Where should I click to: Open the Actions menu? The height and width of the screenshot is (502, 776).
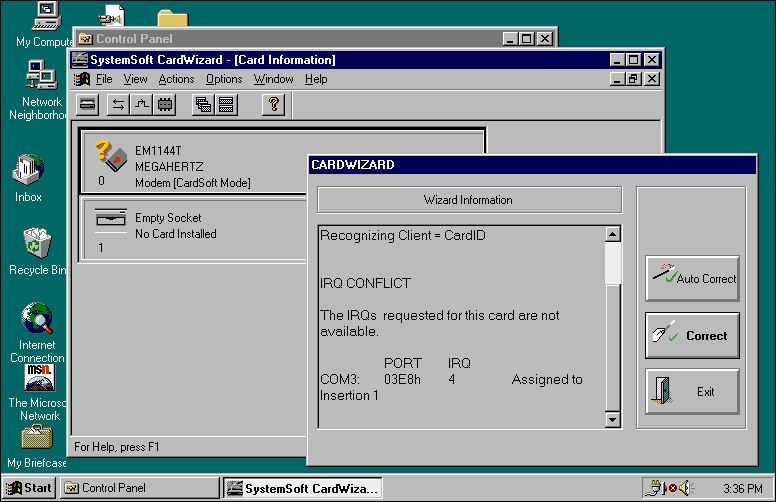click(176, 79)
